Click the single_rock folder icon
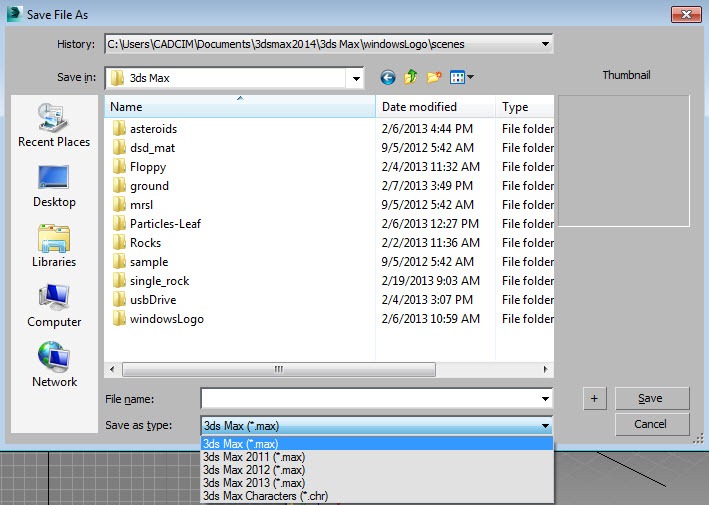Screen dimensions: 709x505 click(x=119, y=280)
